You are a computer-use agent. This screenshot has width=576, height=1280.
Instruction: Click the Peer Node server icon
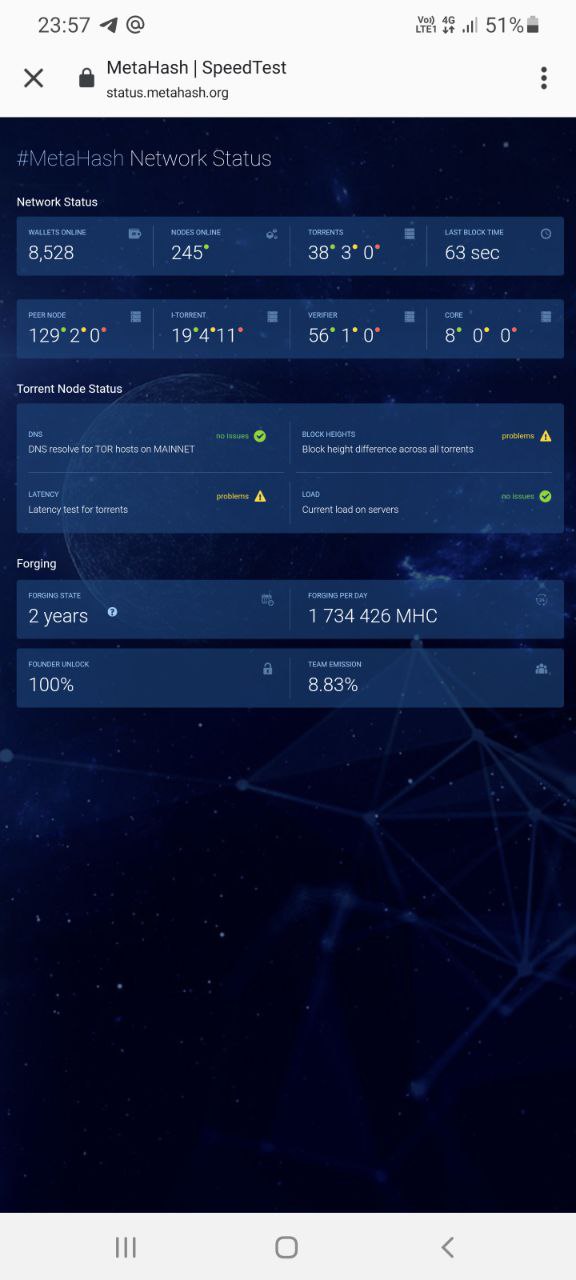[135, 316]
